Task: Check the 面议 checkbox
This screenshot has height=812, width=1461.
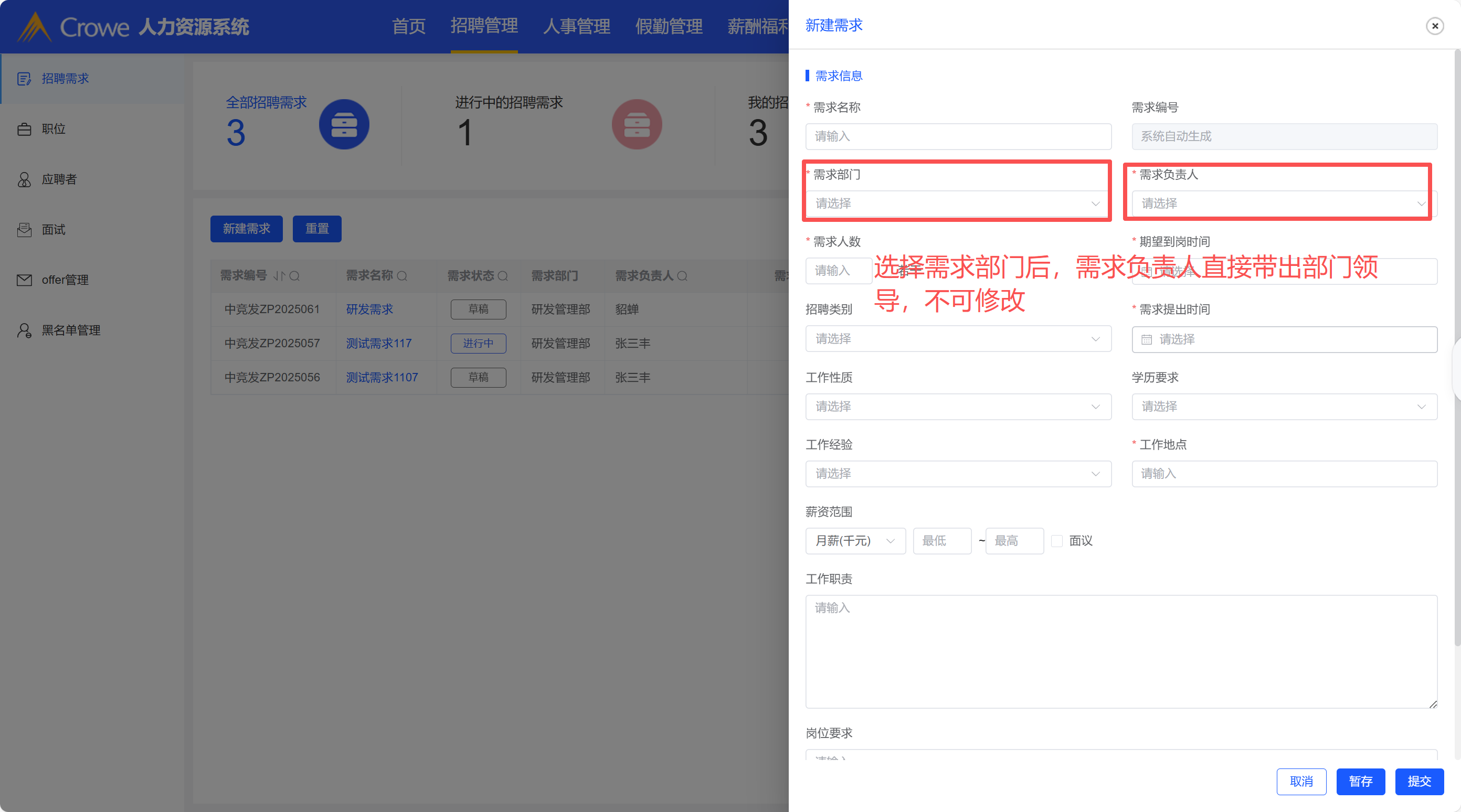Action: pos(1056,541)
